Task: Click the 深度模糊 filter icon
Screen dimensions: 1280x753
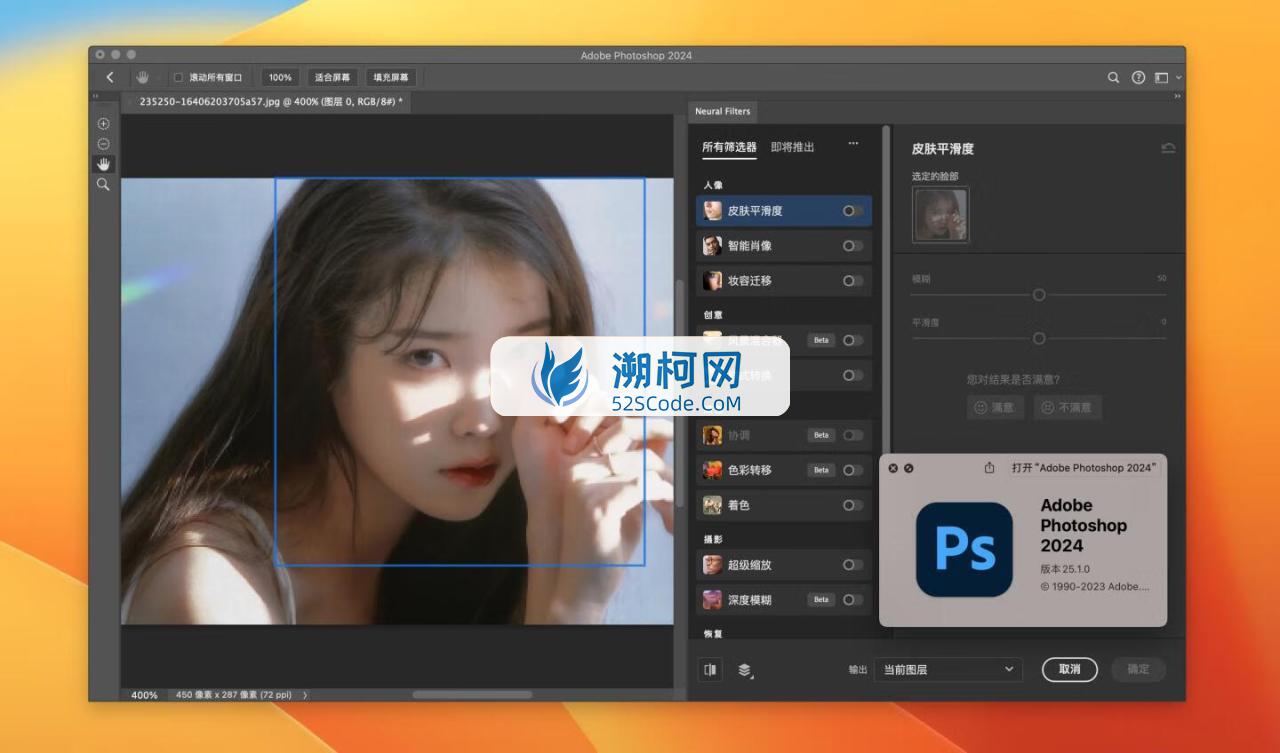Action: point(712,600)
